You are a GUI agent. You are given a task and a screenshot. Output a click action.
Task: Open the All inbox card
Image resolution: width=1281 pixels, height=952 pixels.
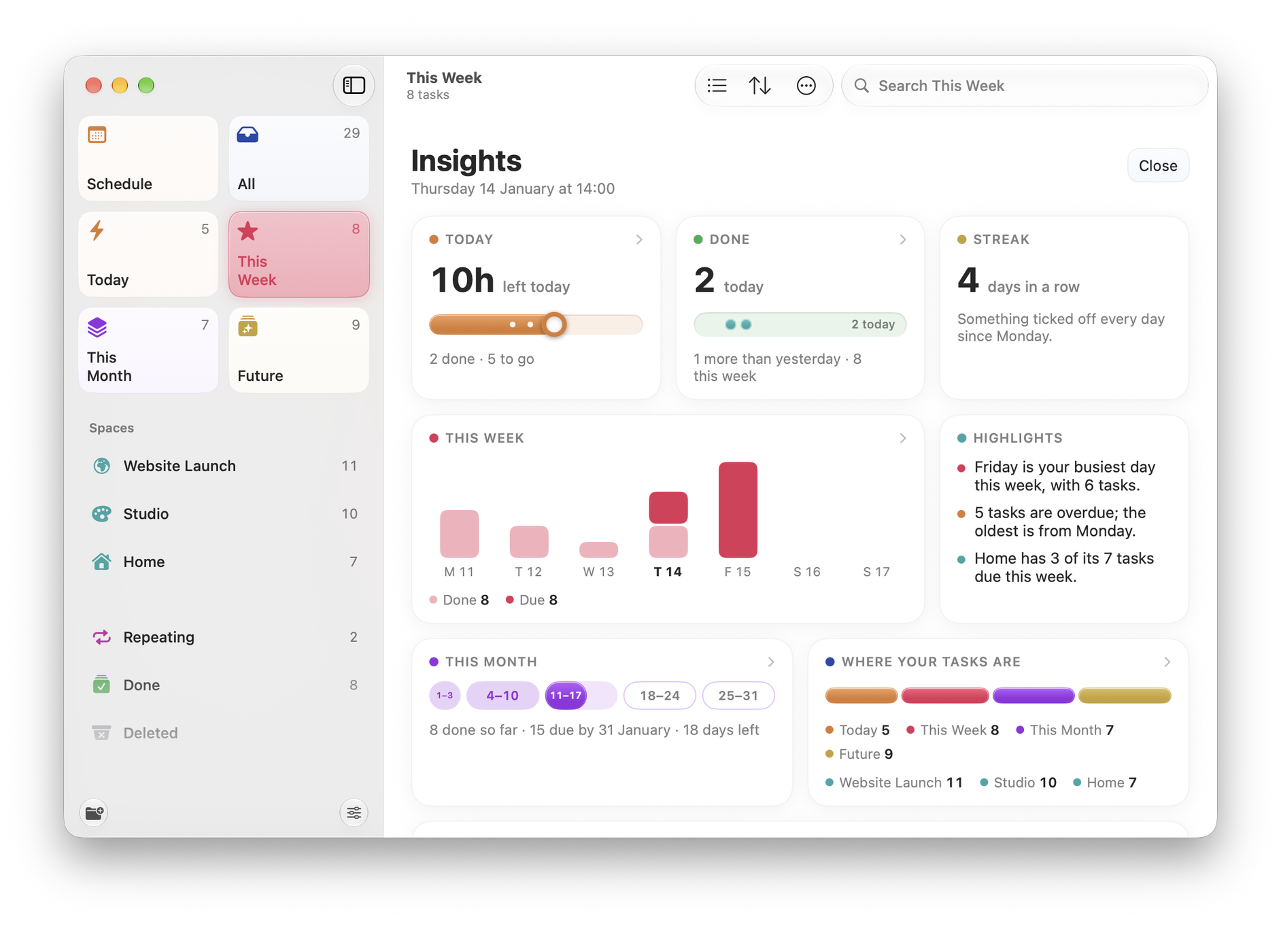tap(299, 158)
